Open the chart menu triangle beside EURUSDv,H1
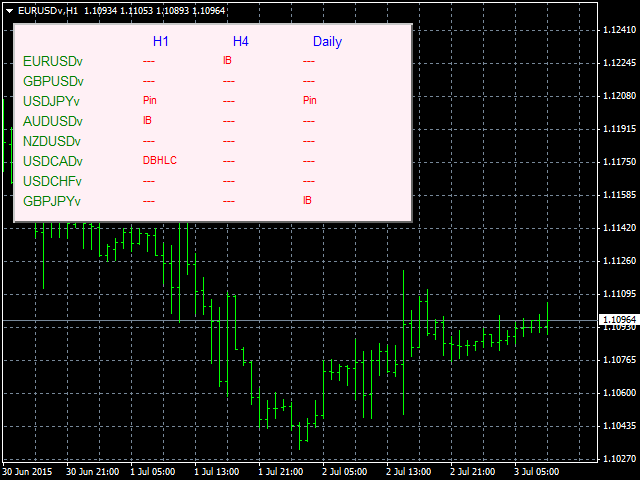 click(x=9, y=11)
